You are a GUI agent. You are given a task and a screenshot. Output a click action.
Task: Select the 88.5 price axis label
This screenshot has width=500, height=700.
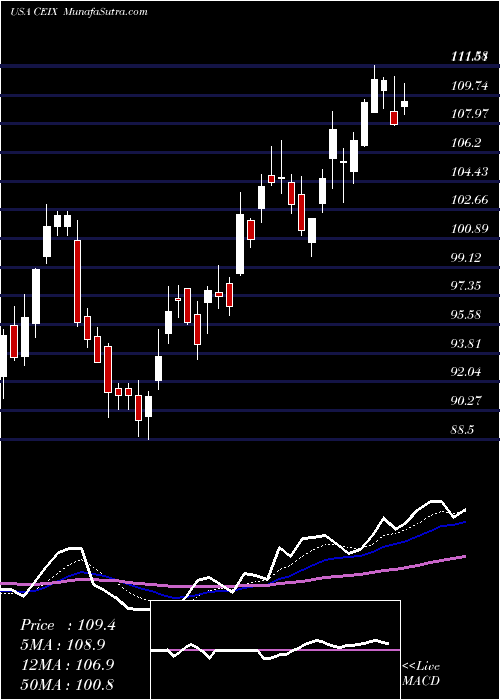point(463,429)
